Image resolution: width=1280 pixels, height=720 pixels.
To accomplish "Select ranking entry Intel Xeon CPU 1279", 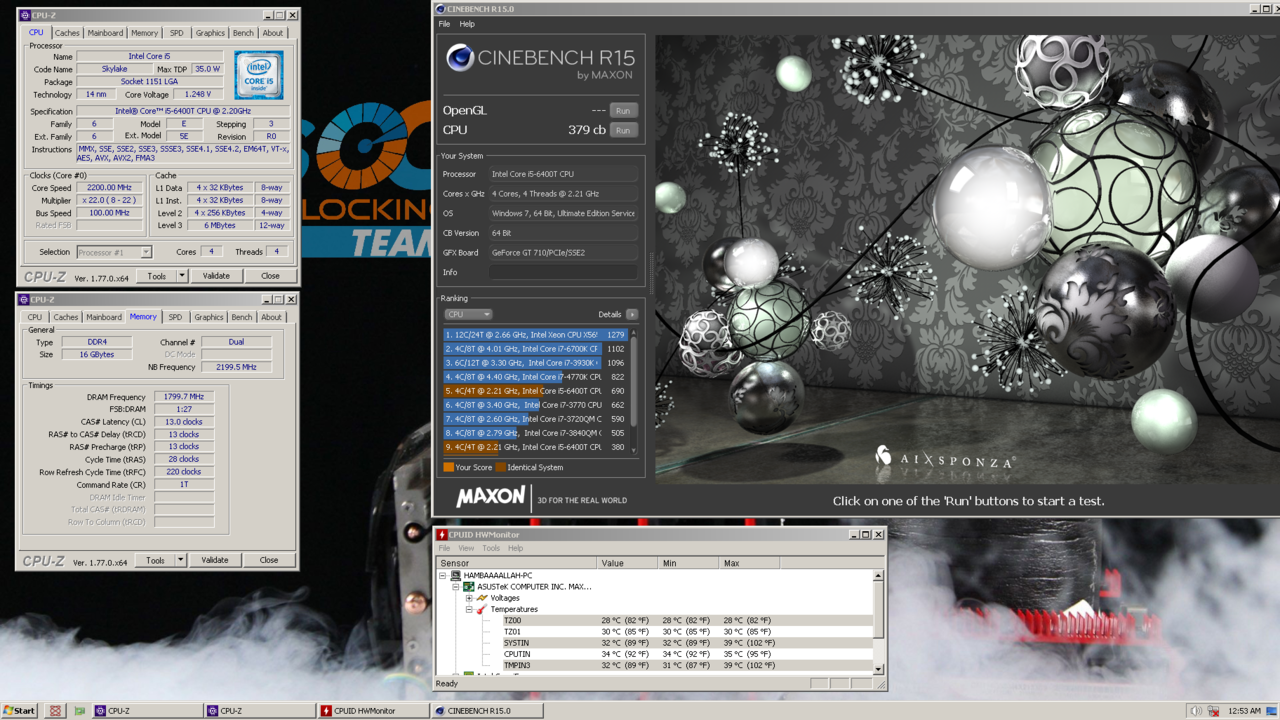I will [536, 335].
